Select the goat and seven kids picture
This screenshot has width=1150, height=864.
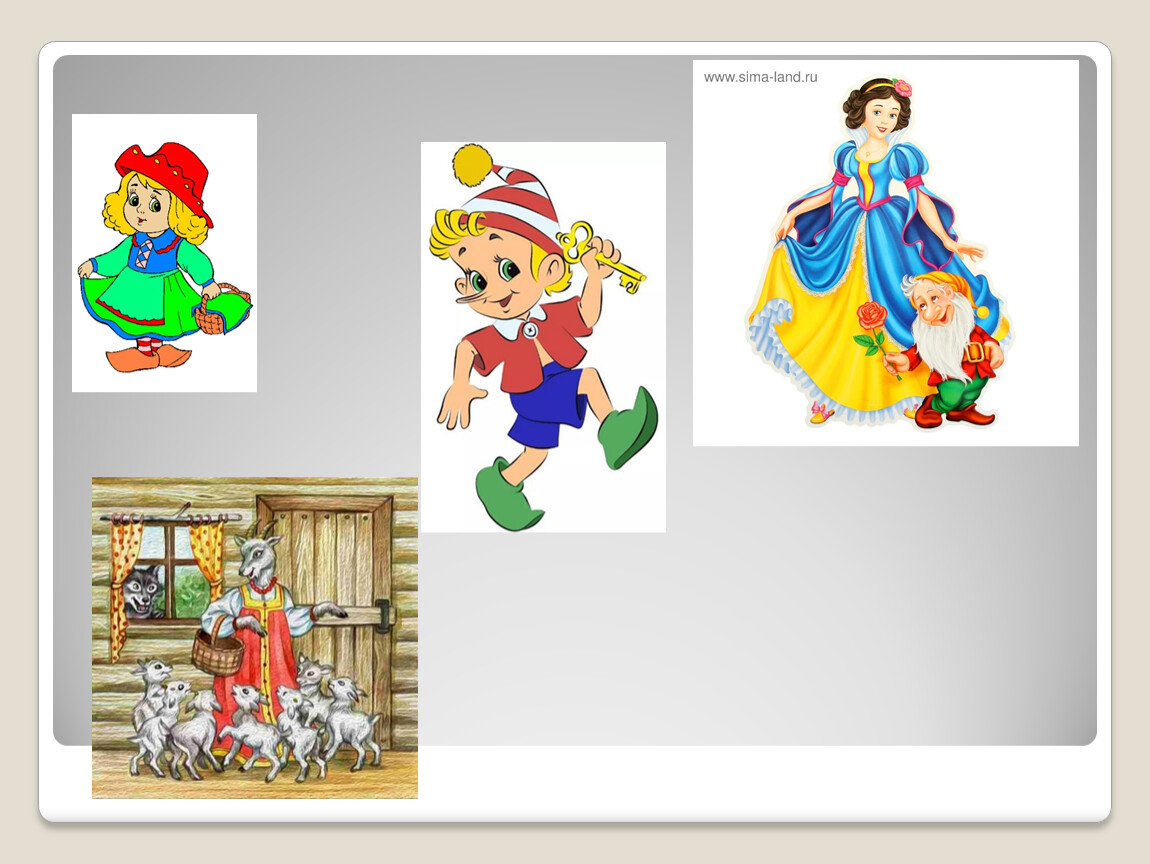[x=254, y=638]
